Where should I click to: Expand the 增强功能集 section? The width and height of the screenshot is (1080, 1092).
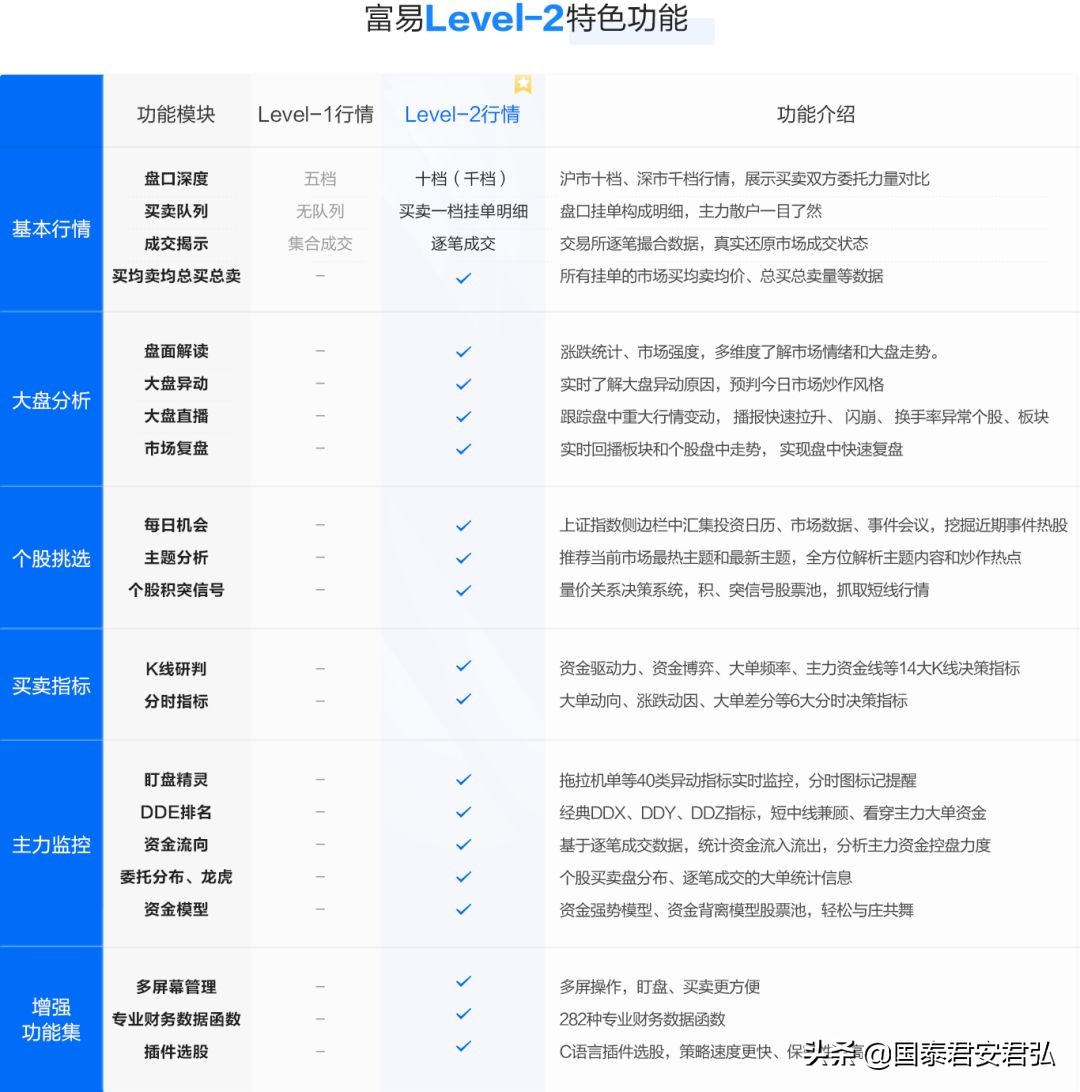pos(50,1020)
